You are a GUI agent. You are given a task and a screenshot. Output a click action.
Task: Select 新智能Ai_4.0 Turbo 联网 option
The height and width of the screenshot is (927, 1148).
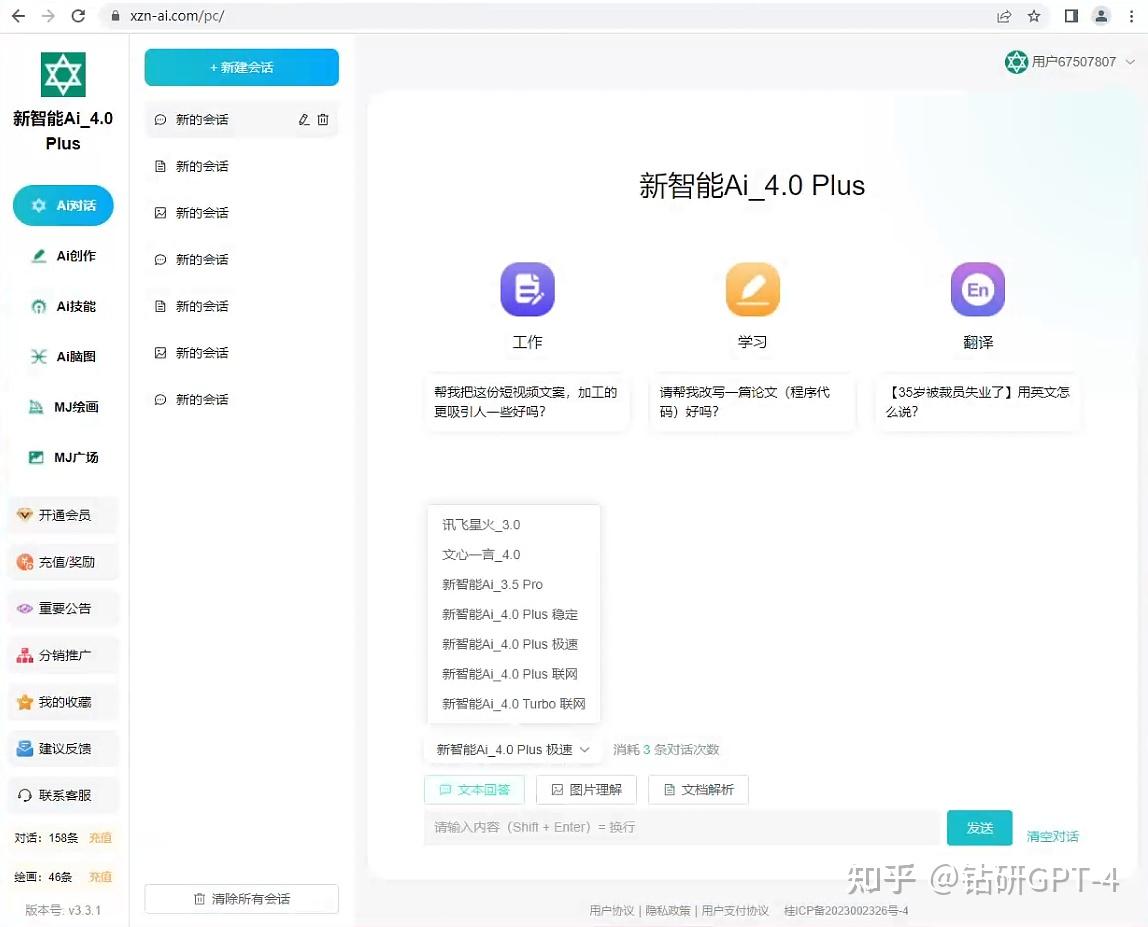click(513, 704)
